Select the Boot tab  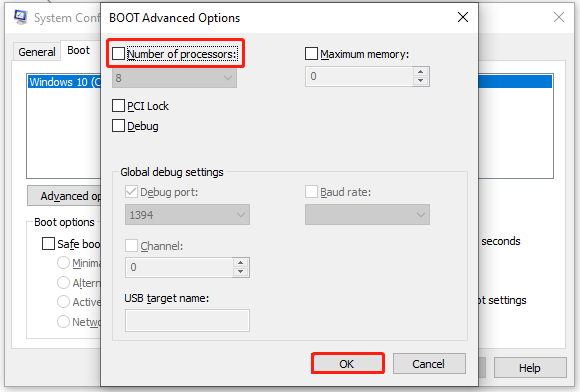78,50
